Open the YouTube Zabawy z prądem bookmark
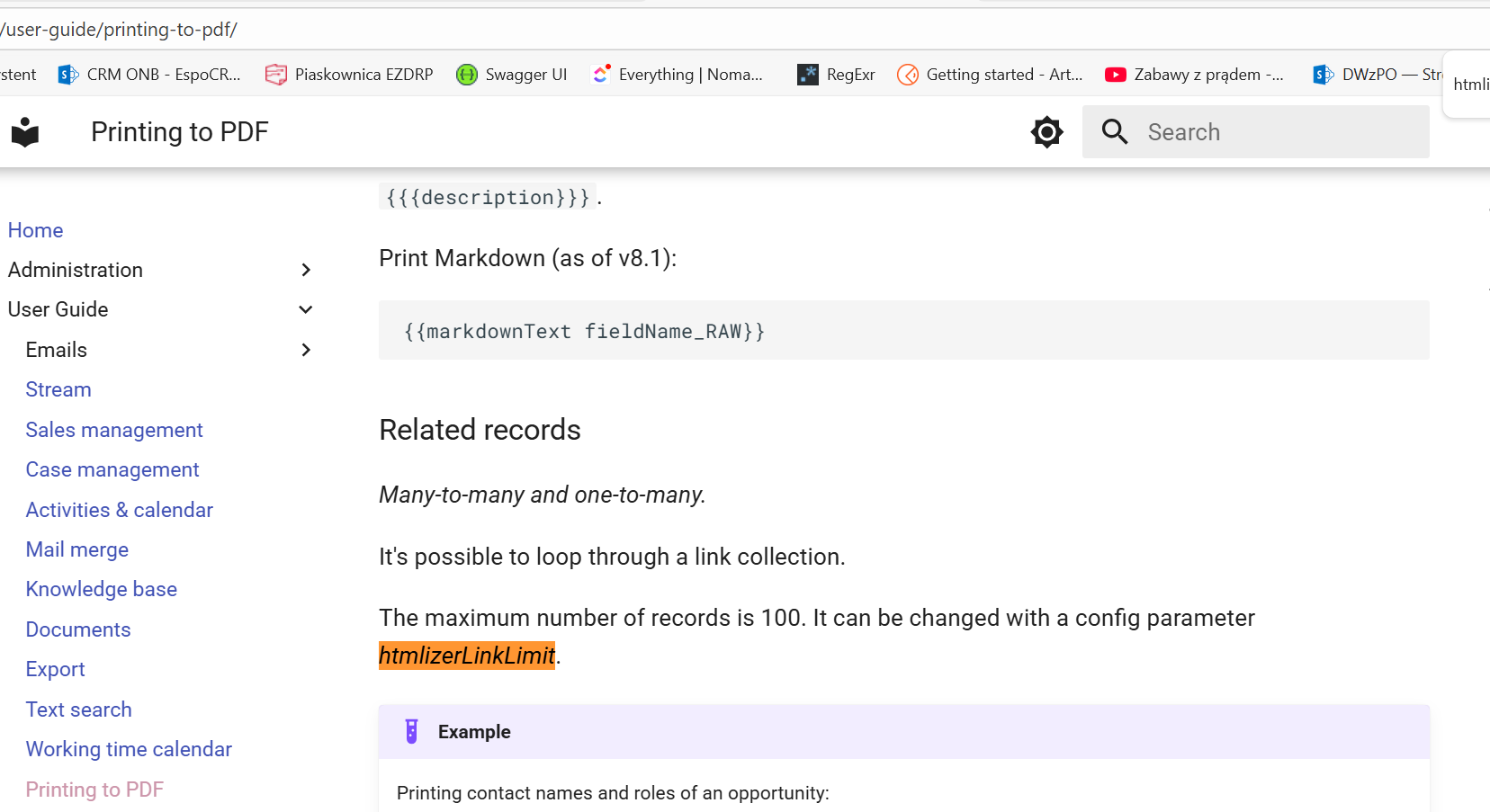The width and height of the screenshot is (1490, 812). pyautogui.click(x=1194, y=75)
